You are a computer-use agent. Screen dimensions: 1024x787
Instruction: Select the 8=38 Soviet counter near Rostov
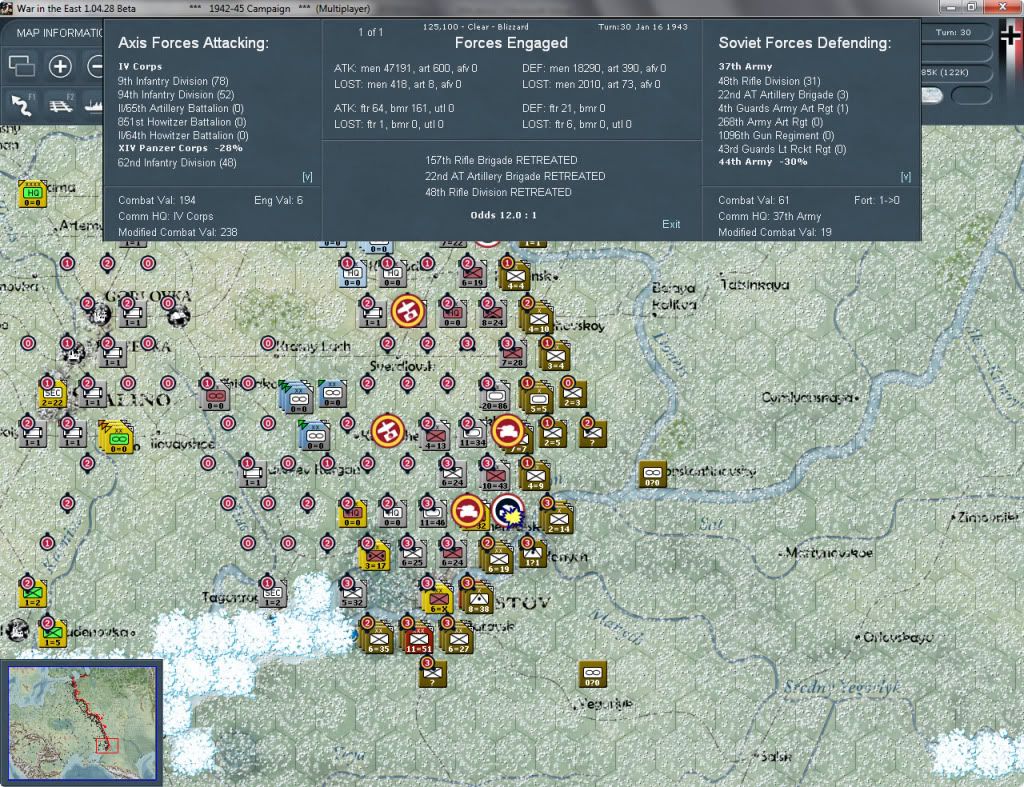[x=478, y=599]
